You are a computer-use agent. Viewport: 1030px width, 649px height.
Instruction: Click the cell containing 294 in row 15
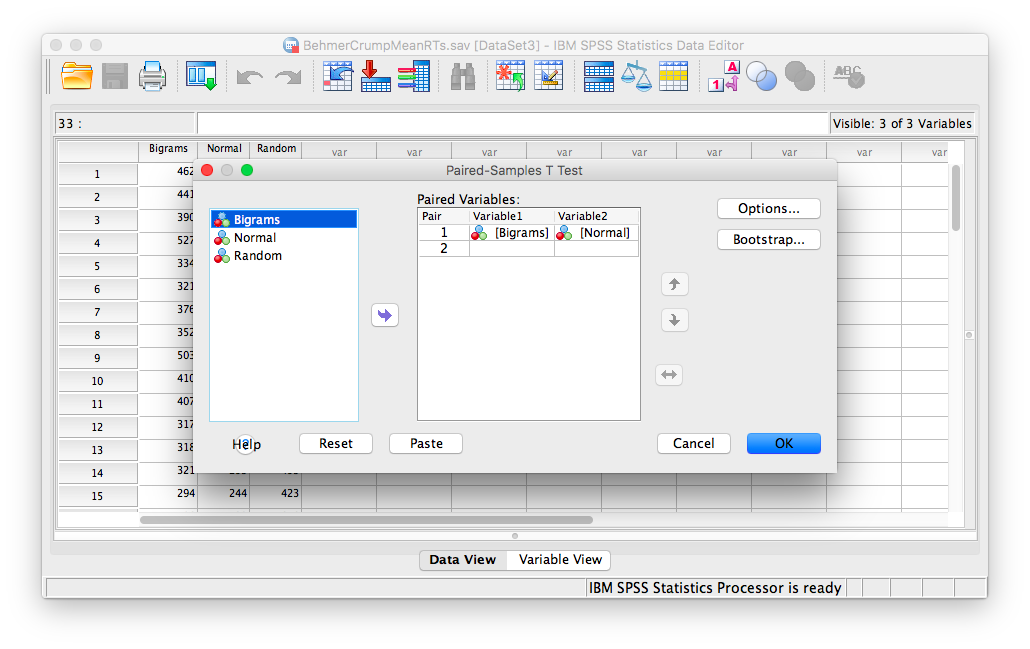(x=168, y=493)
